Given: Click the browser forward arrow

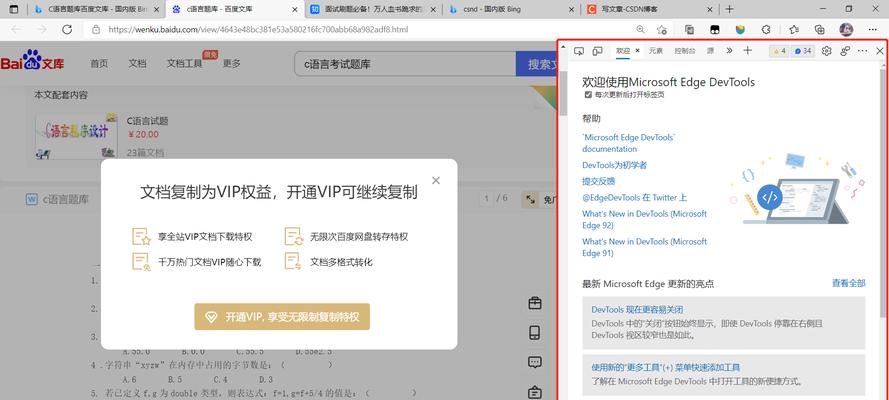Looking at the screenshot, I should pyautogui.click(x=41, y=29).
